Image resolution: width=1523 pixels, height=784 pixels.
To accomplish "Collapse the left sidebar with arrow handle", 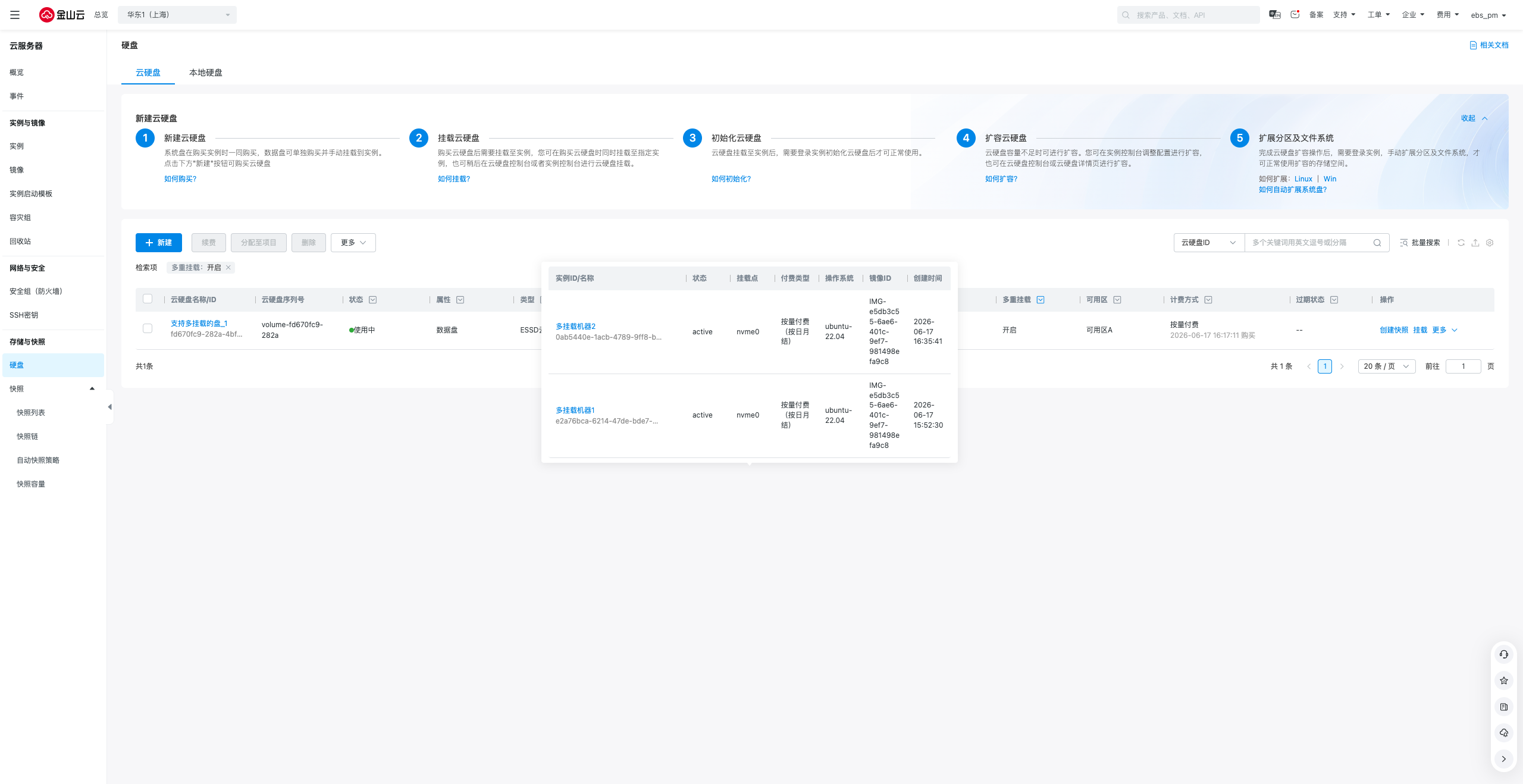I will [109, 407].
